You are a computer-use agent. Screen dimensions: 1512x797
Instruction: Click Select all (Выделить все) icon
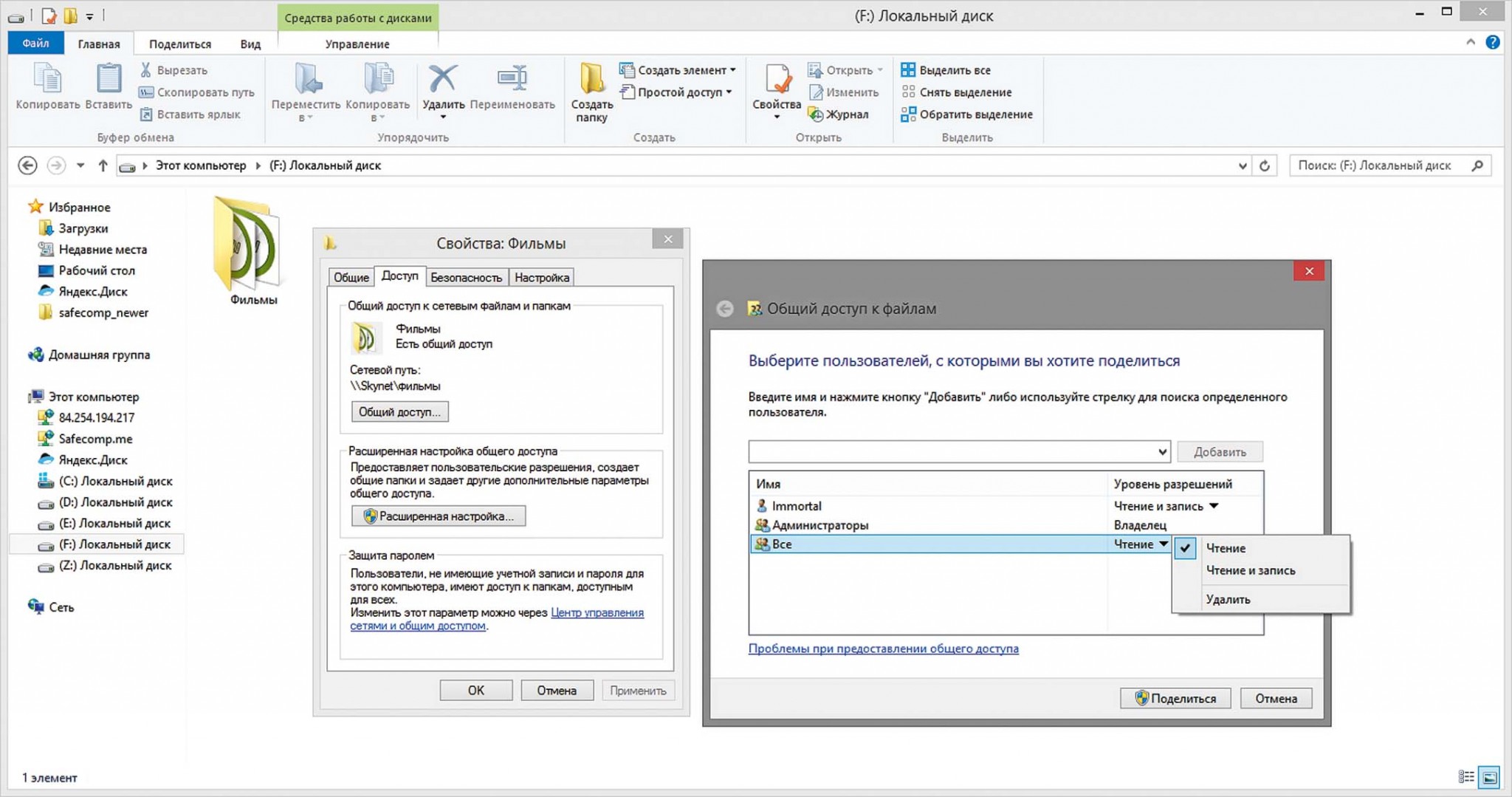coord(908,70)
